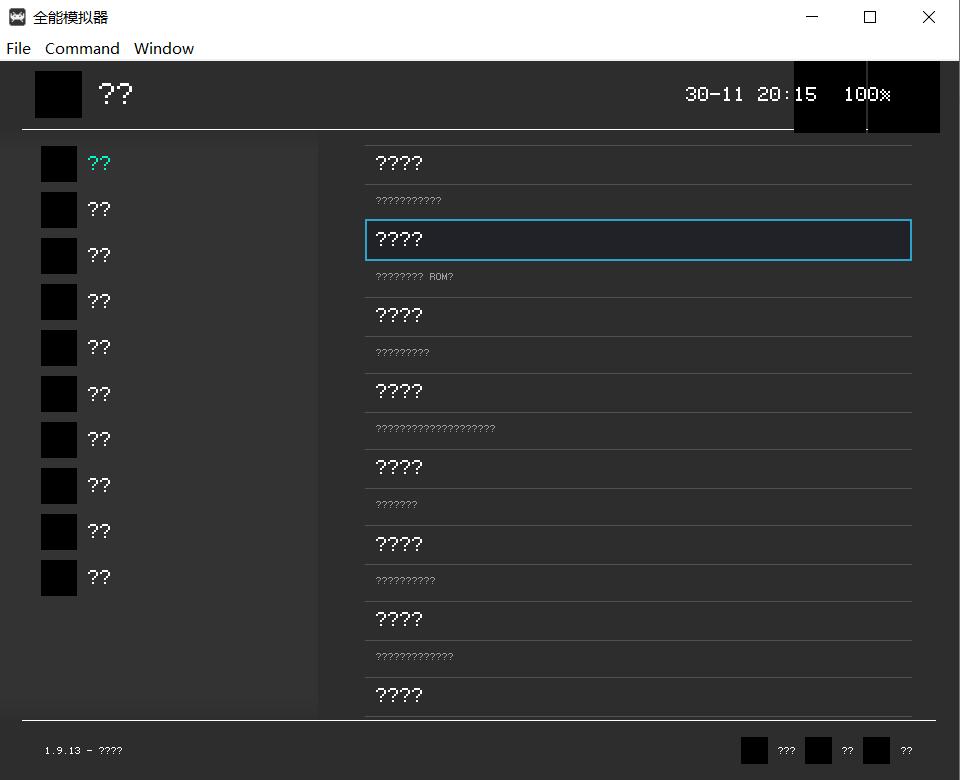Minimize the 全能模拟器 window
The image size is (960, 780).
812,17
